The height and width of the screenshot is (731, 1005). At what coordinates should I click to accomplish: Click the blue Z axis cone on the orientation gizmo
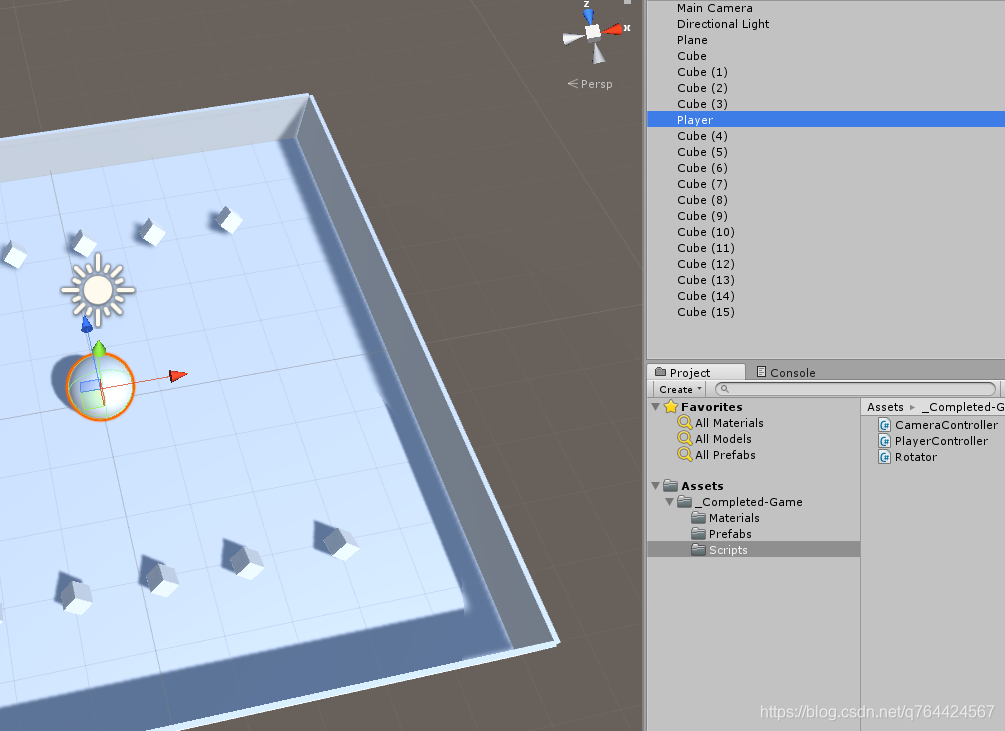(x=588, y=15)
